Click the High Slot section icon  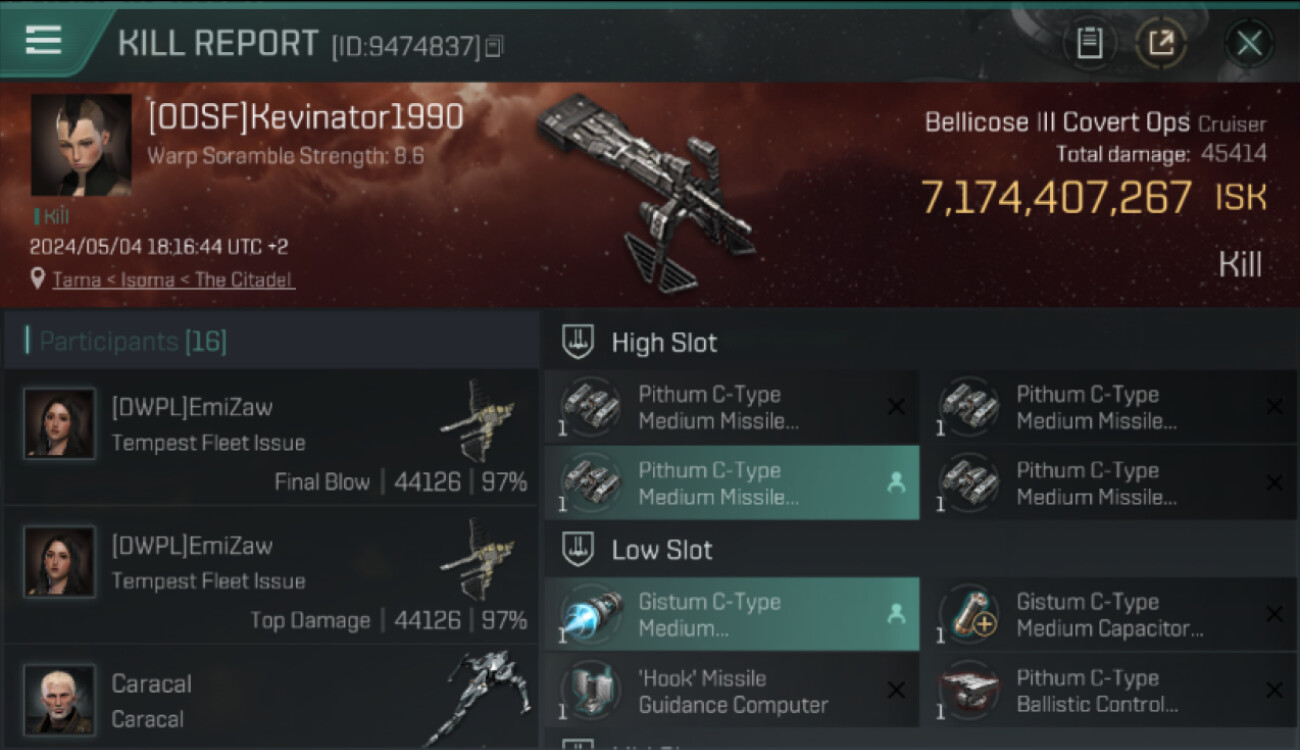pos(577,342)
